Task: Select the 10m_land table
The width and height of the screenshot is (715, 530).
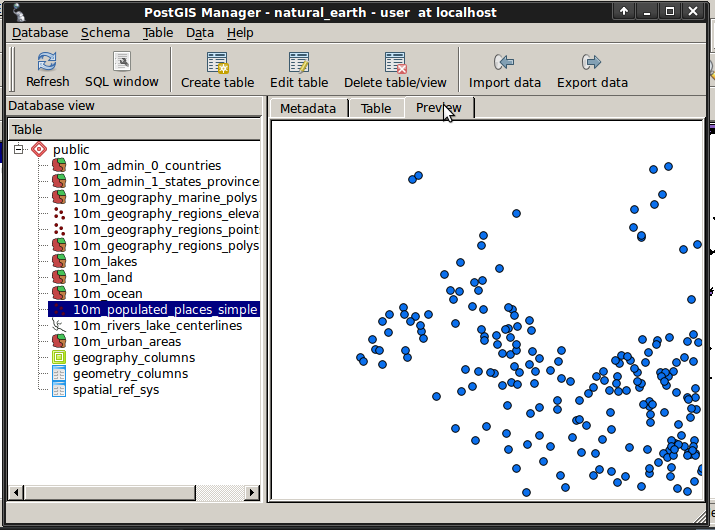Action: [x=103, y=277]
